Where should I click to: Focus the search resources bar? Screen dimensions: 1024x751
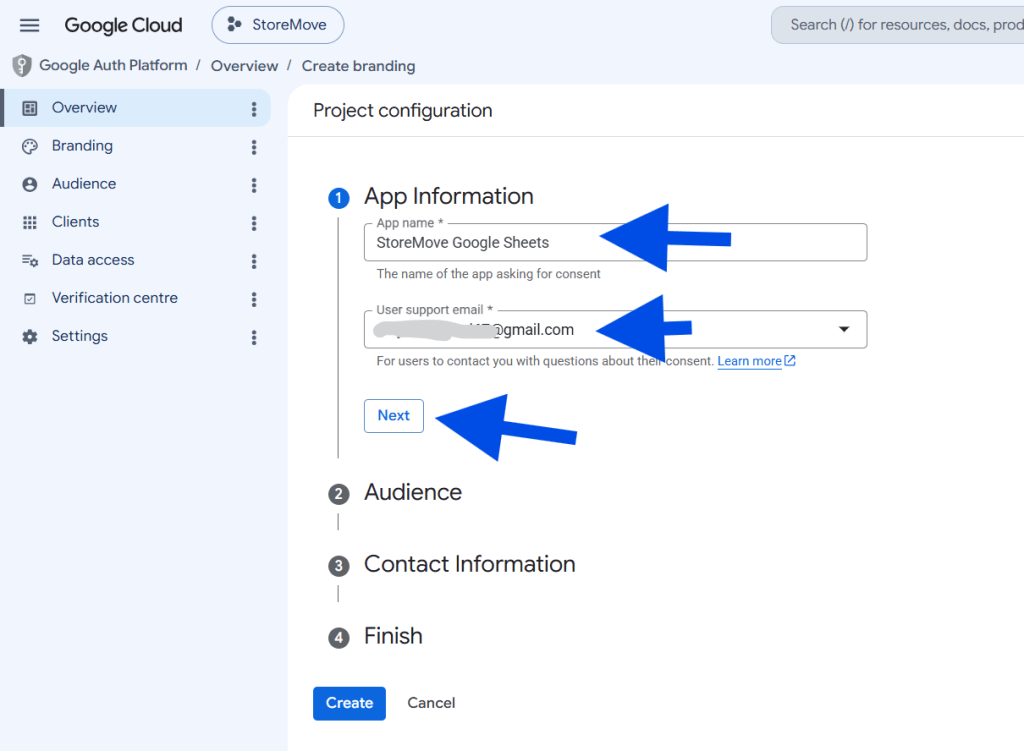pyautogui.click(x=899, y=25)
